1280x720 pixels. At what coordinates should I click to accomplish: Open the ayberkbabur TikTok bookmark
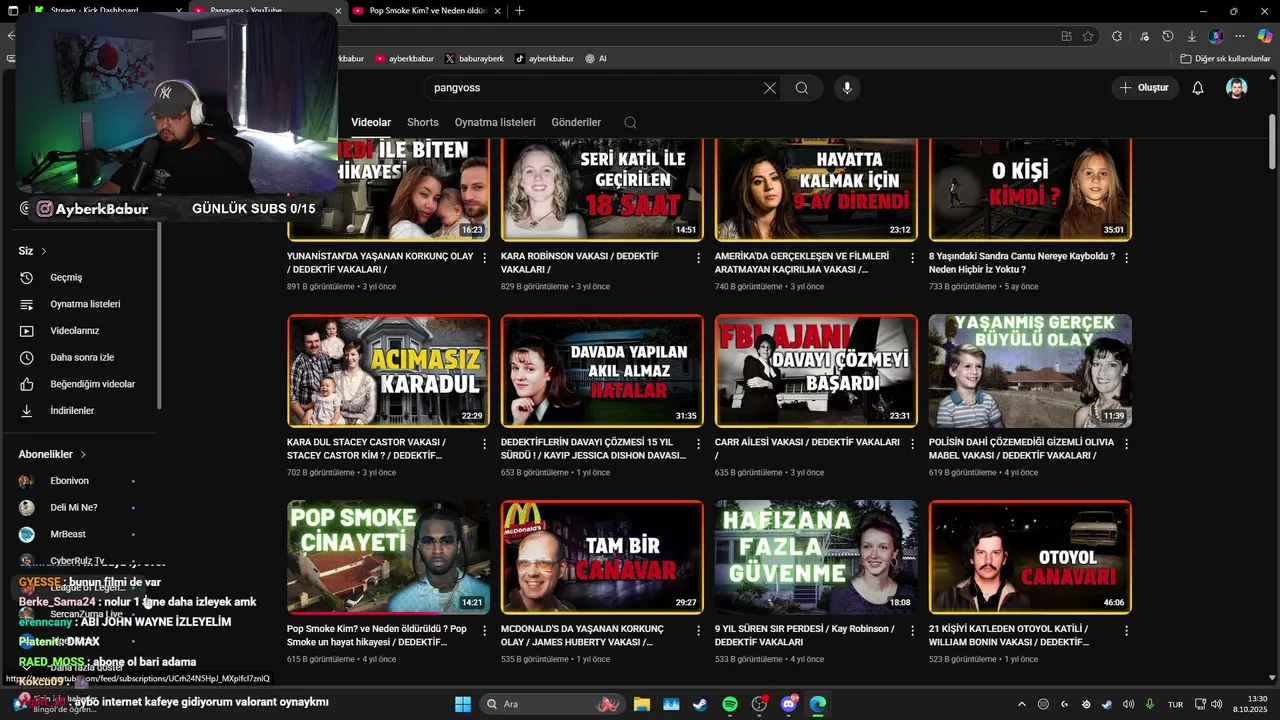point(545,59)
